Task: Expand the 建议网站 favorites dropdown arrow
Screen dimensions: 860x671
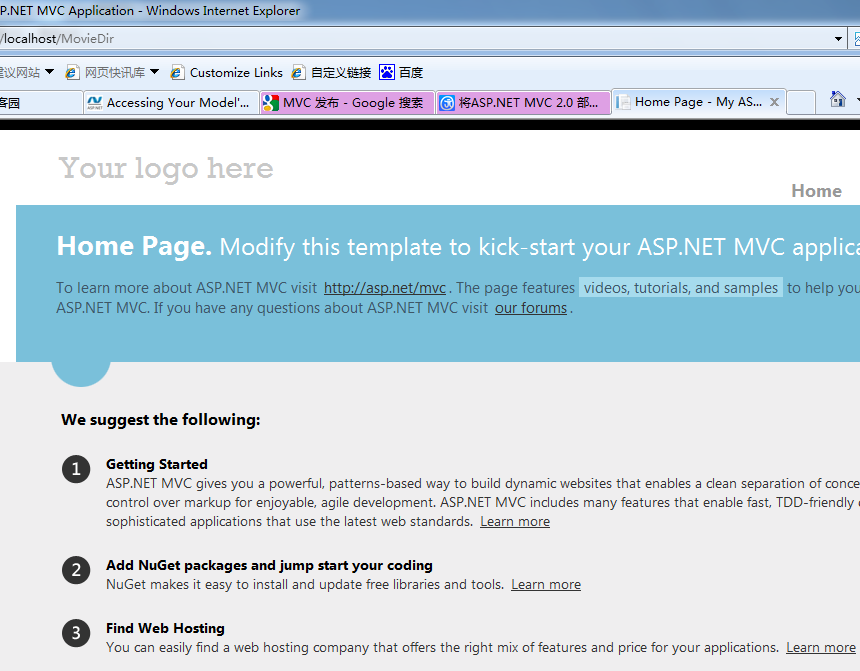Action: 49,72
